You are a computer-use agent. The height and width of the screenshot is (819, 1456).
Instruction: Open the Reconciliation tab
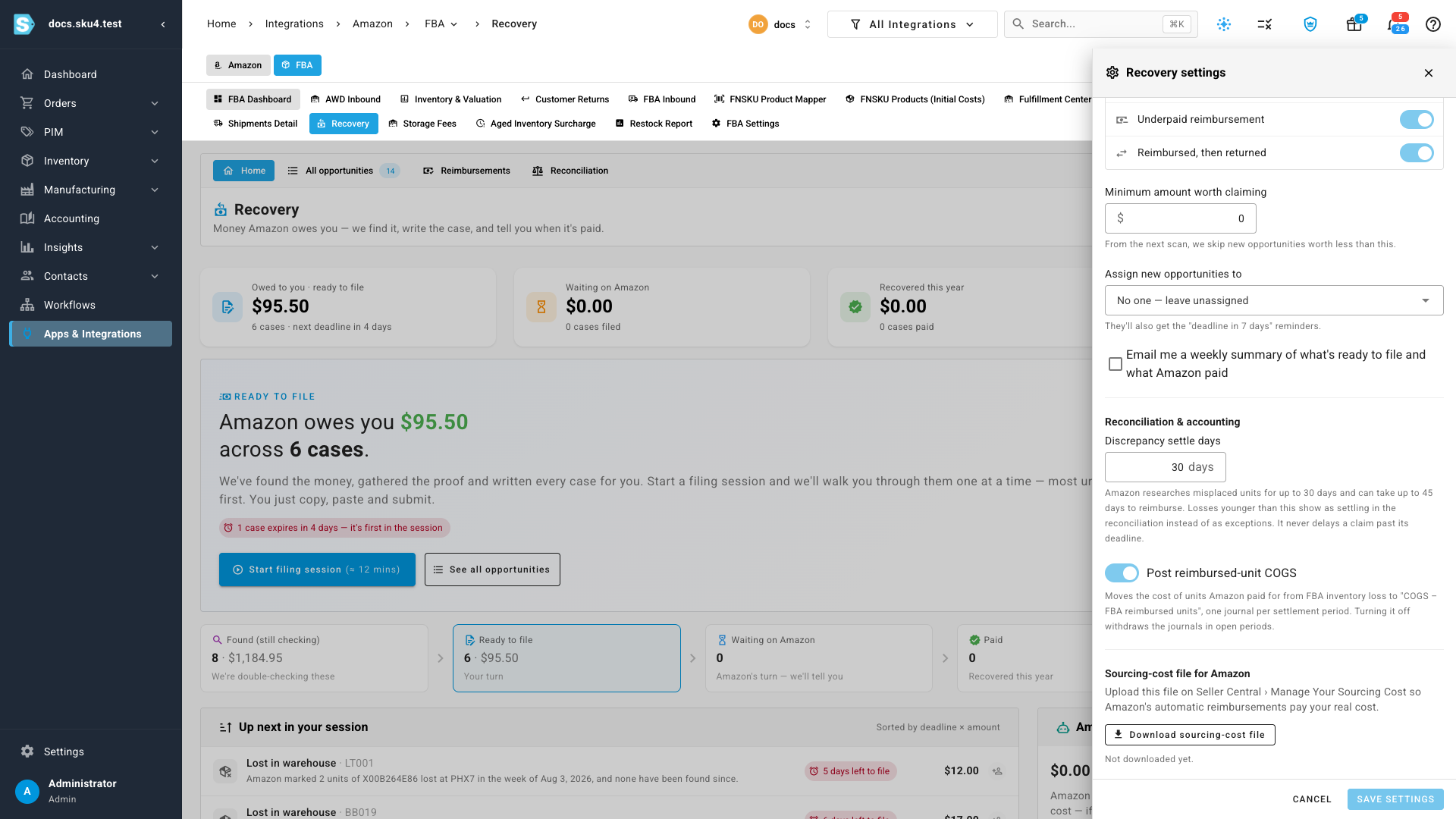570,171
